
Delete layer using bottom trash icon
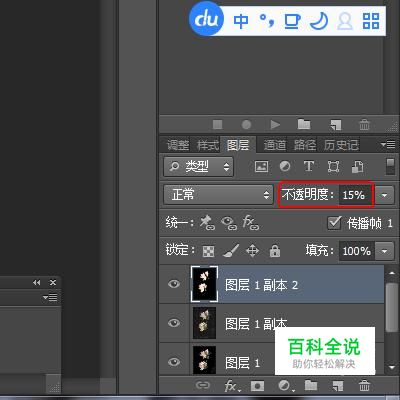[x=364, y=386]
